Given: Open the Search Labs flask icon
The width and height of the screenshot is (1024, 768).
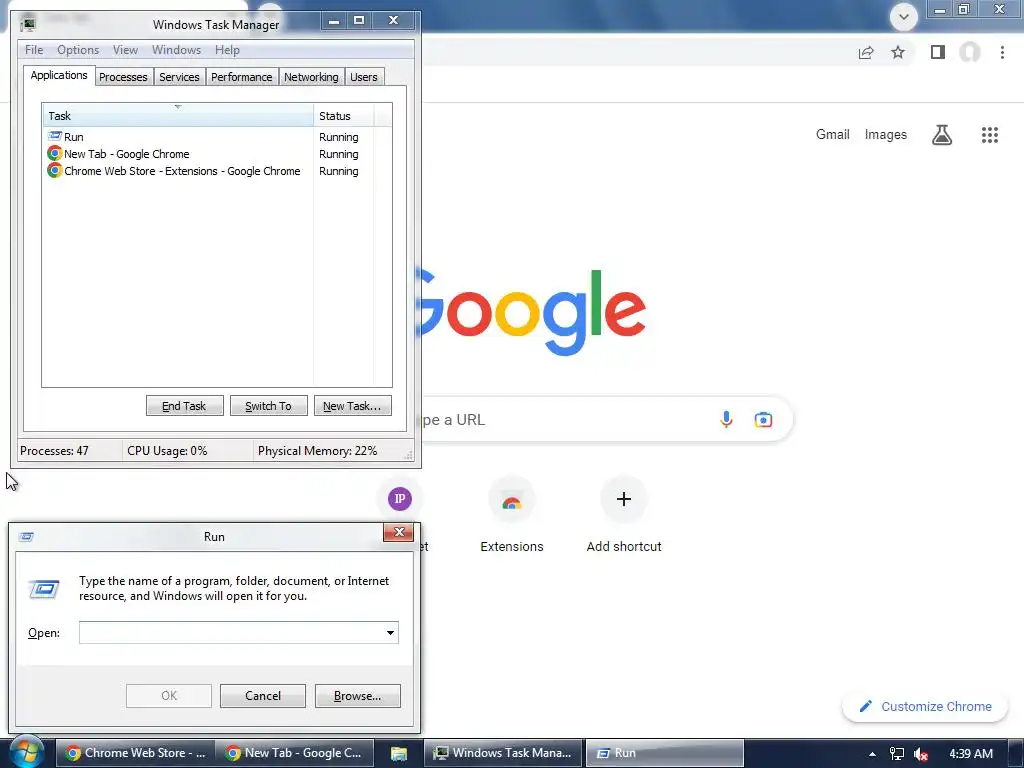Looking at the screenshot, I should click(942, 135).
